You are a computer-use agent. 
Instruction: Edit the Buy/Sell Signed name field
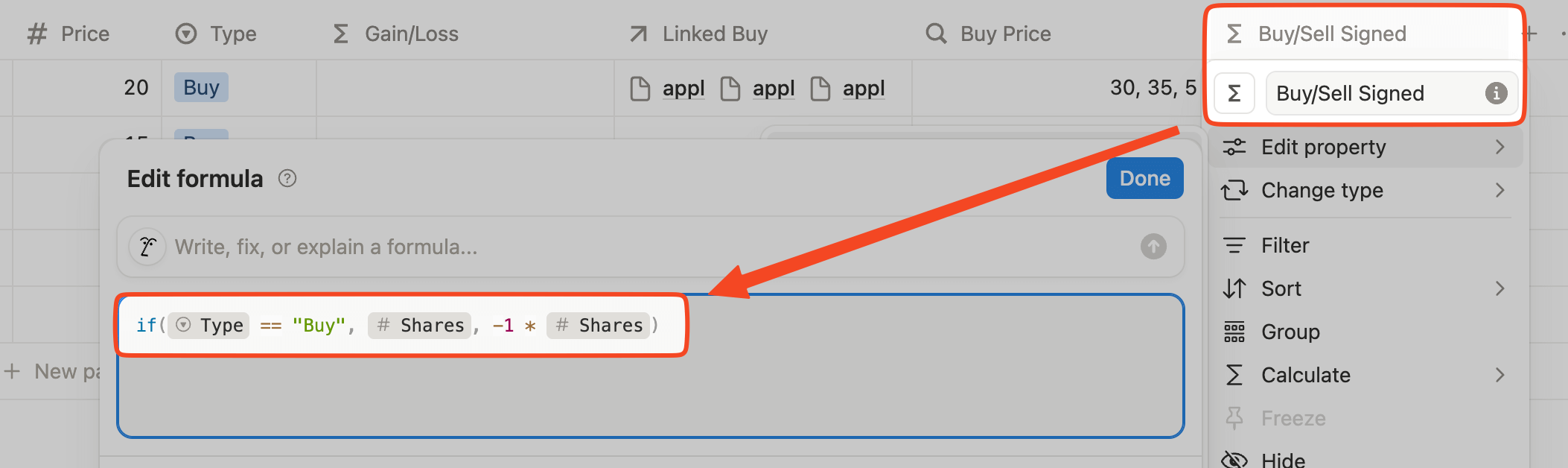pyautogui.click(x=1377, y=93)
